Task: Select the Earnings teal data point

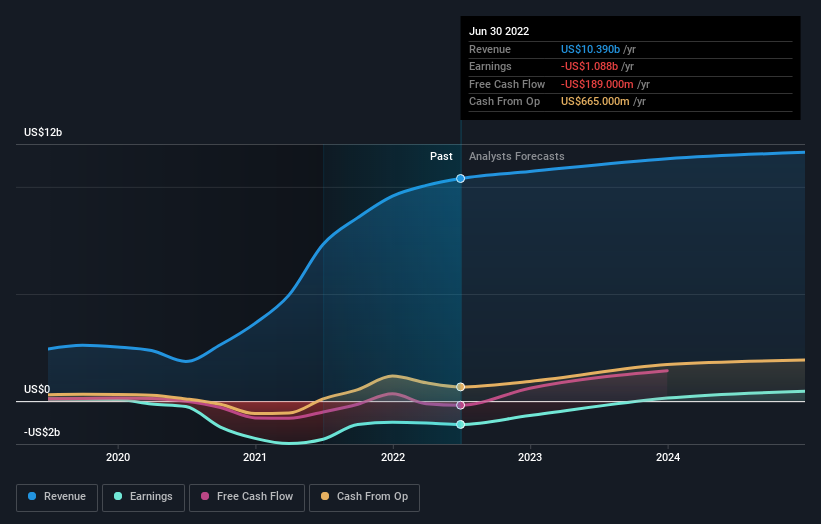Action: pos(460,425)
